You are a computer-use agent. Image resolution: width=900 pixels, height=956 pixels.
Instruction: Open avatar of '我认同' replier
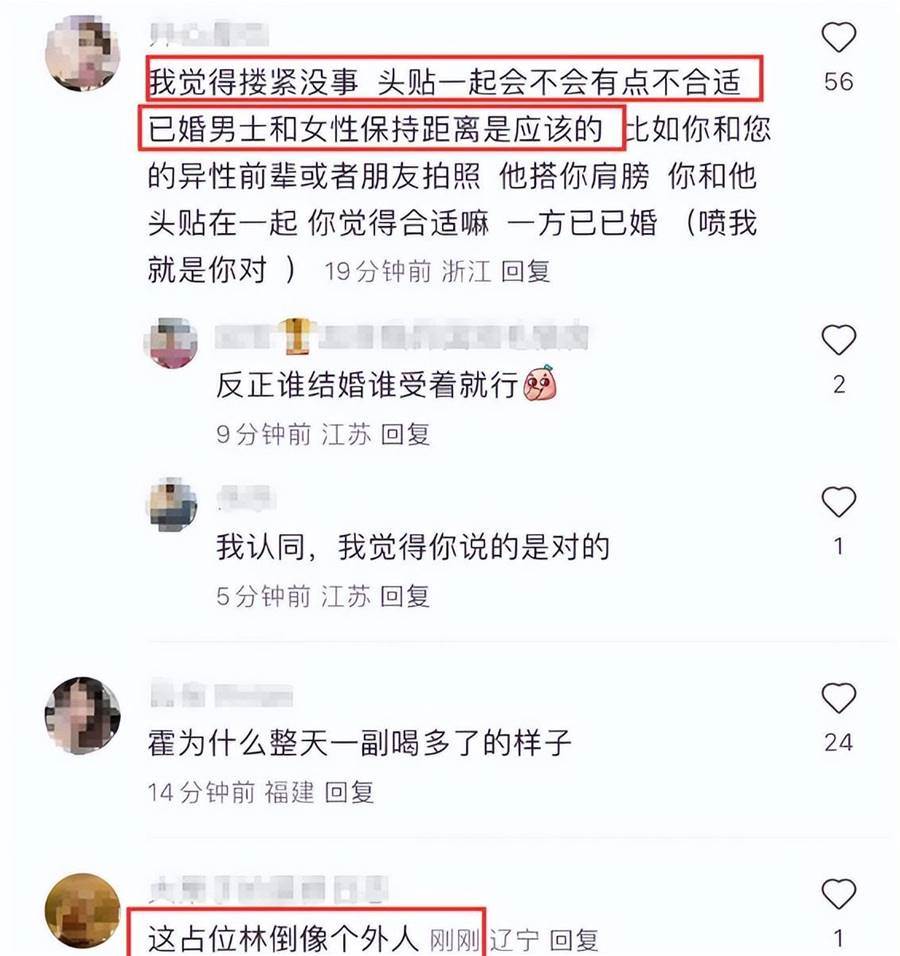[x=173, y=504]
